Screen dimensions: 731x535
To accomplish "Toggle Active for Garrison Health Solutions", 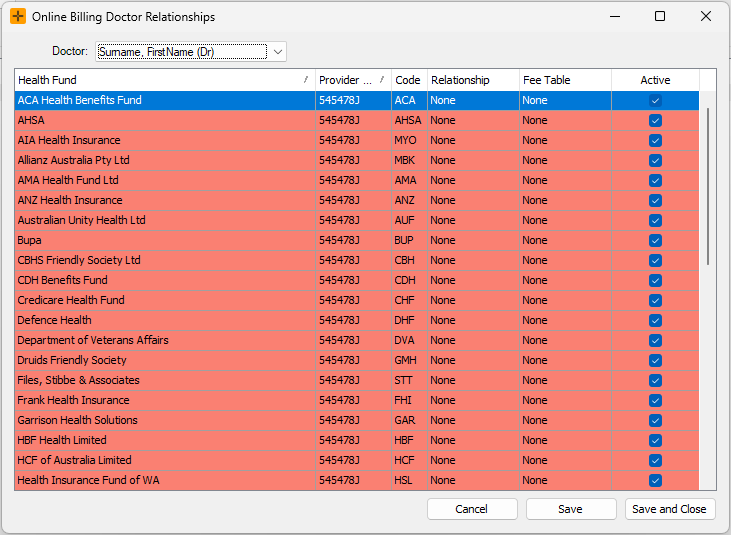I will coord(655,421).
